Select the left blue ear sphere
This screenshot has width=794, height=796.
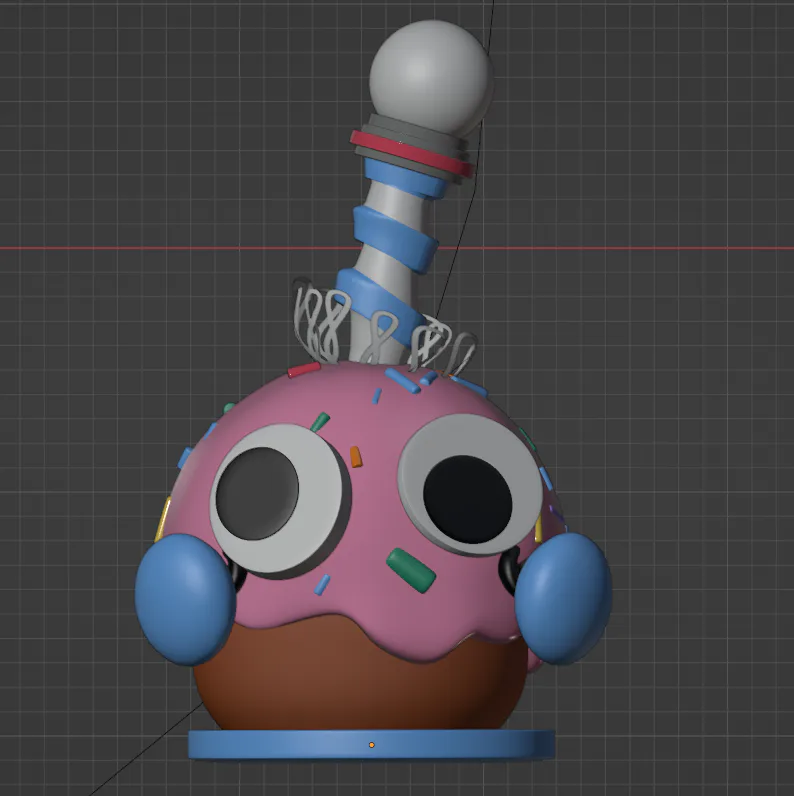click(185, 599)
